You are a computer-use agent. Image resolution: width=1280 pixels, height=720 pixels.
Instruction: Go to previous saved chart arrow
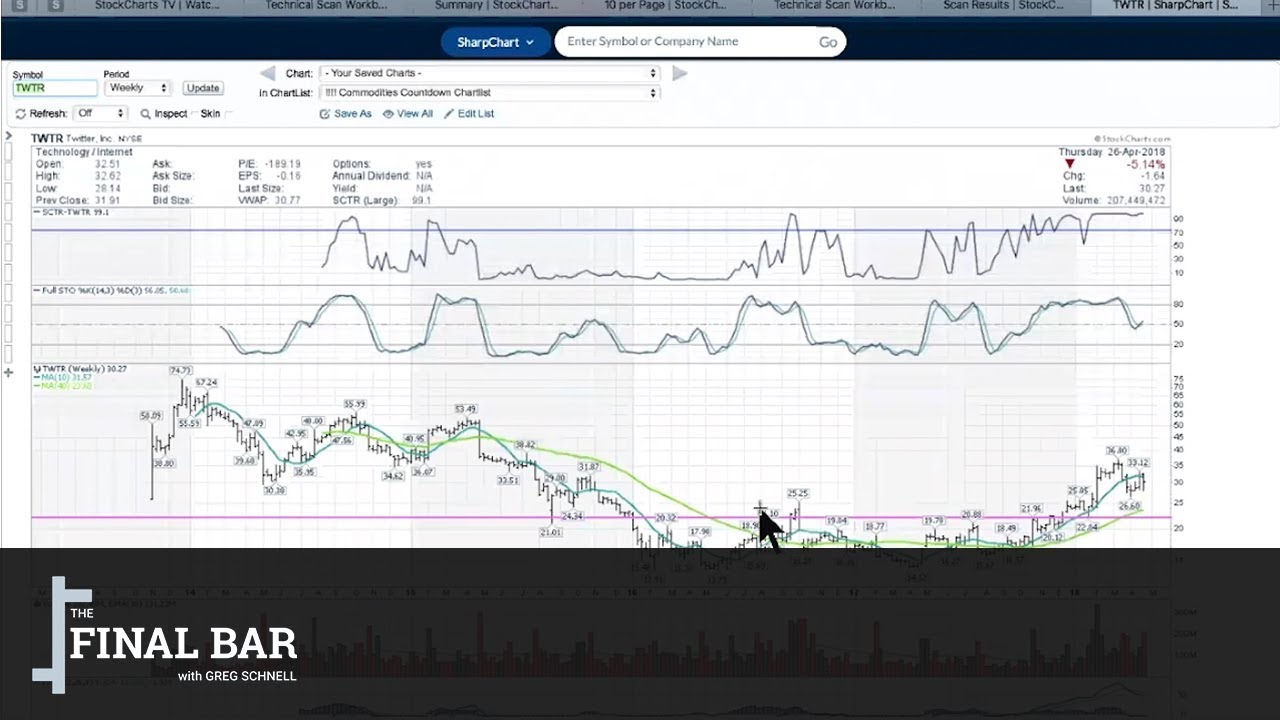267,73
